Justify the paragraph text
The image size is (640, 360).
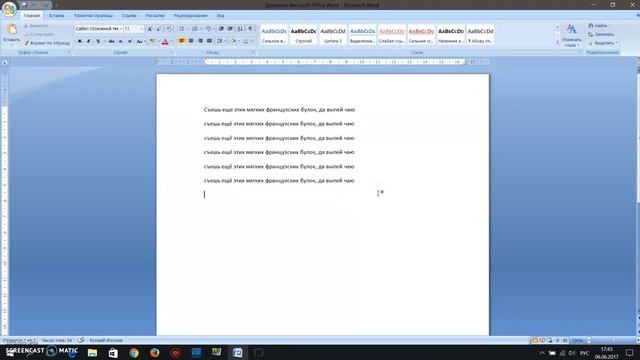click(209, 41)
